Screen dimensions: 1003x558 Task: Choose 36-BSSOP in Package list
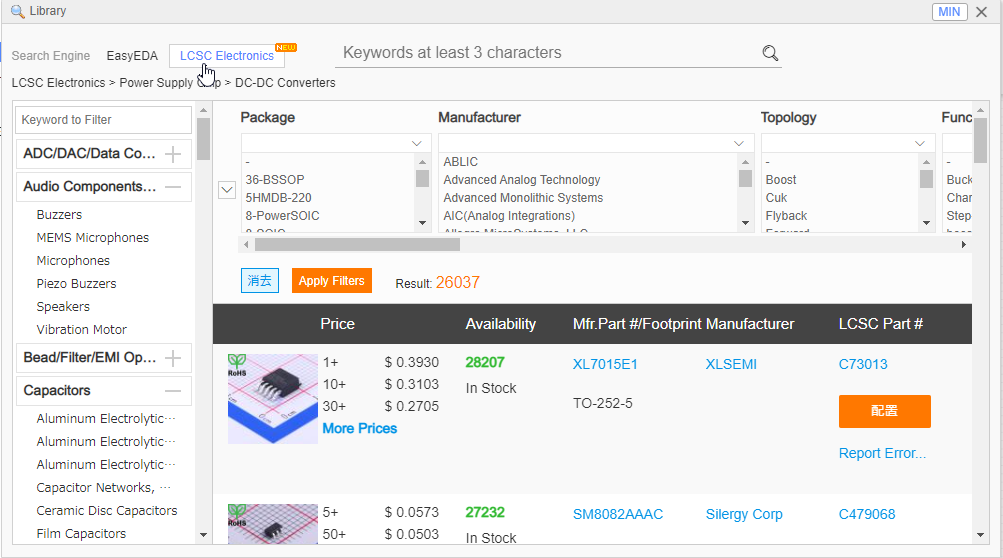pos(275,180)
